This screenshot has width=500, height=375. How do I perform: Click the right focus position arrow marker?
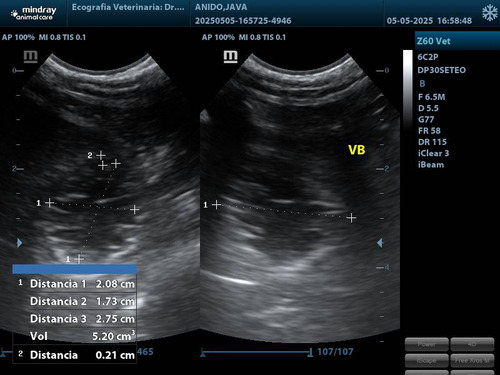pos(380,243)
